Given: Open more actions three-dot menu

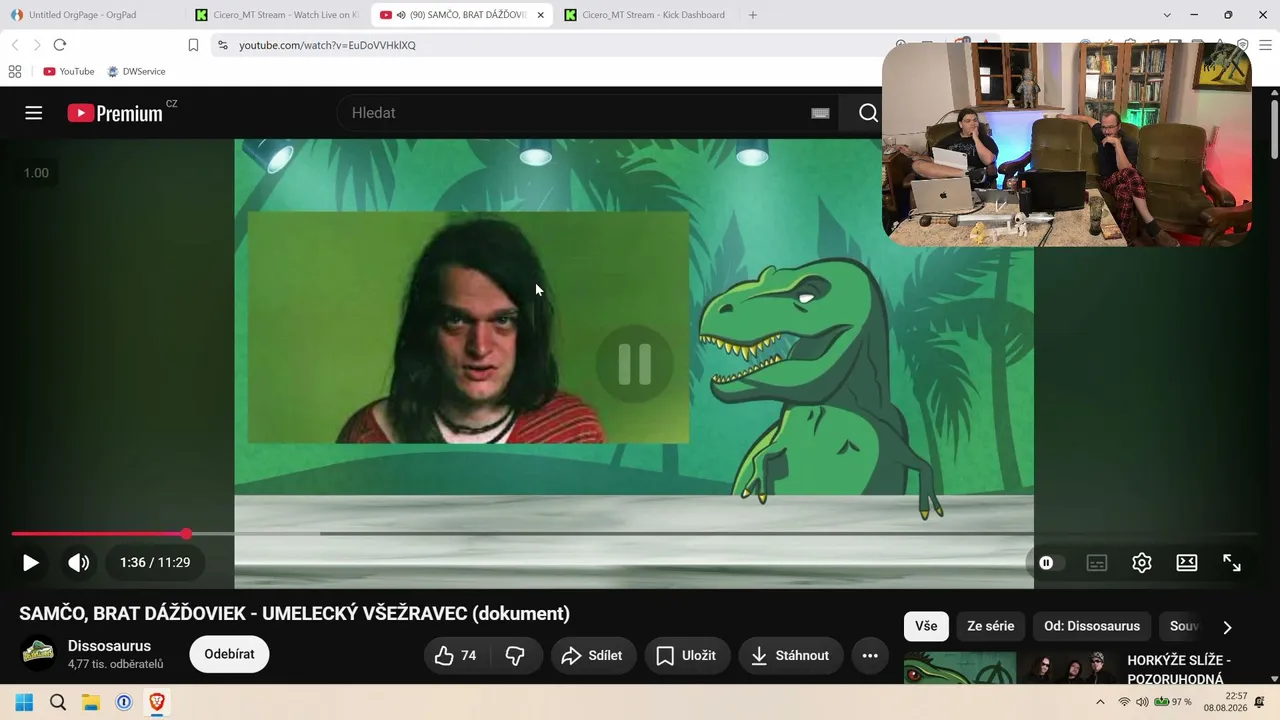Looking at the screenshot, I should tap(870, 656).
